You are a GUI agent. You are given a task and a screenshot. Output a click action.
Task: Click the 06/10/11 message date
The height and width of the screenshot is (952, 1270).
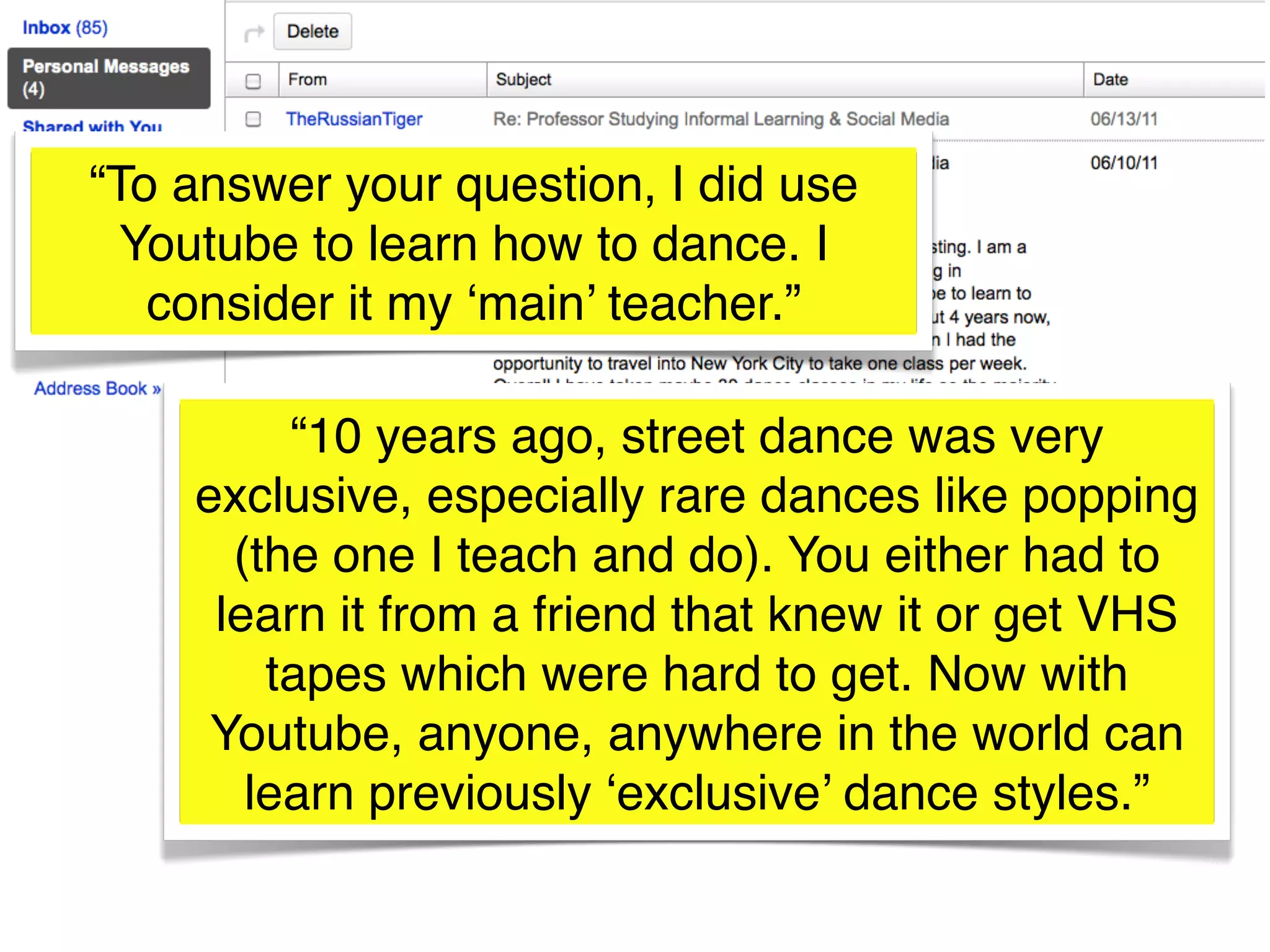1124,163
